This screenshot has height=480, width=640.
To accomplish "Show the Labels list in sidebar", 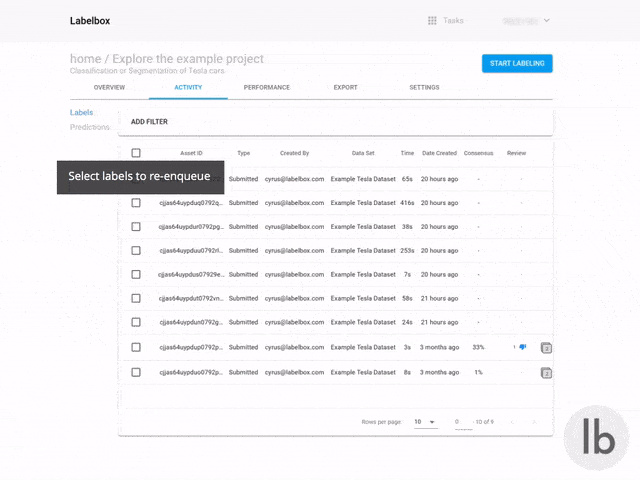I will (x=81, y=112).
